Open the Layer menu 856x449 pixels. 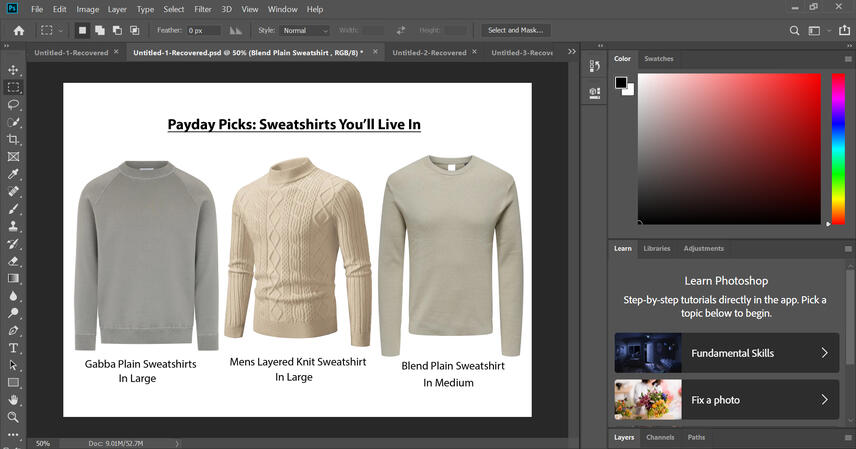[x=117, y=9]
